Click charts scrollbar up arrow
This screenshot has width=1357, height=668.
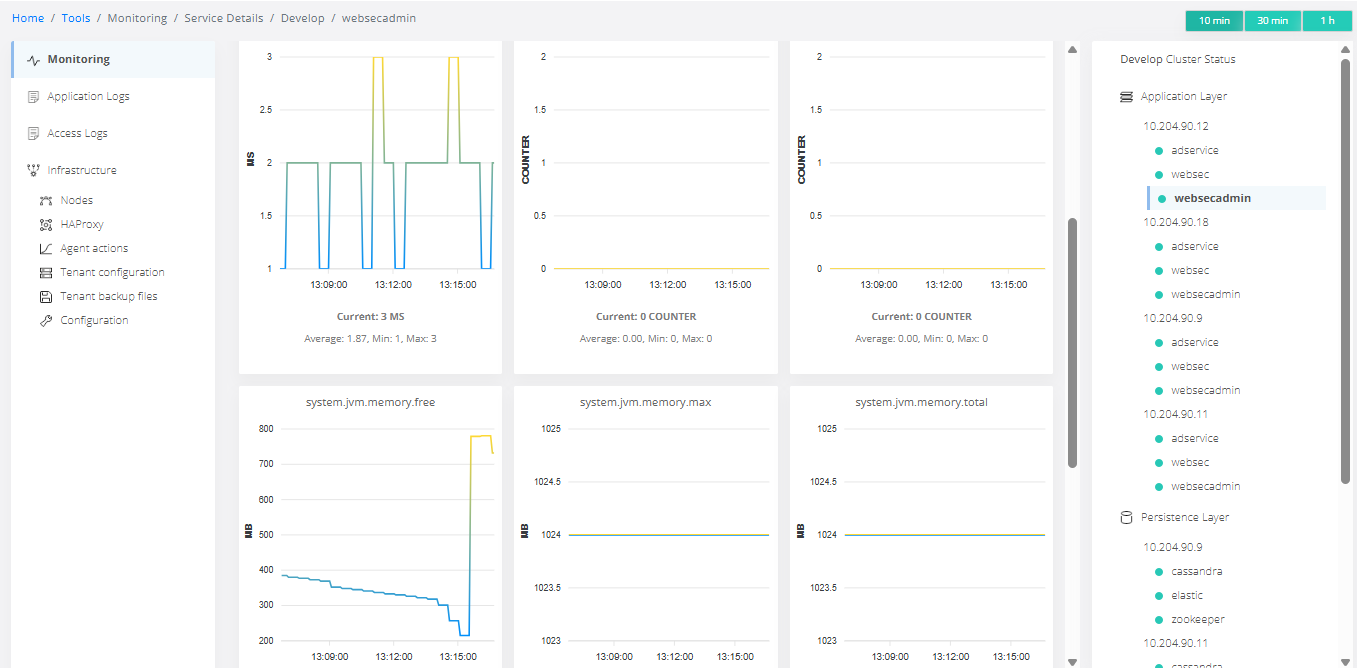pos(1072,49)
